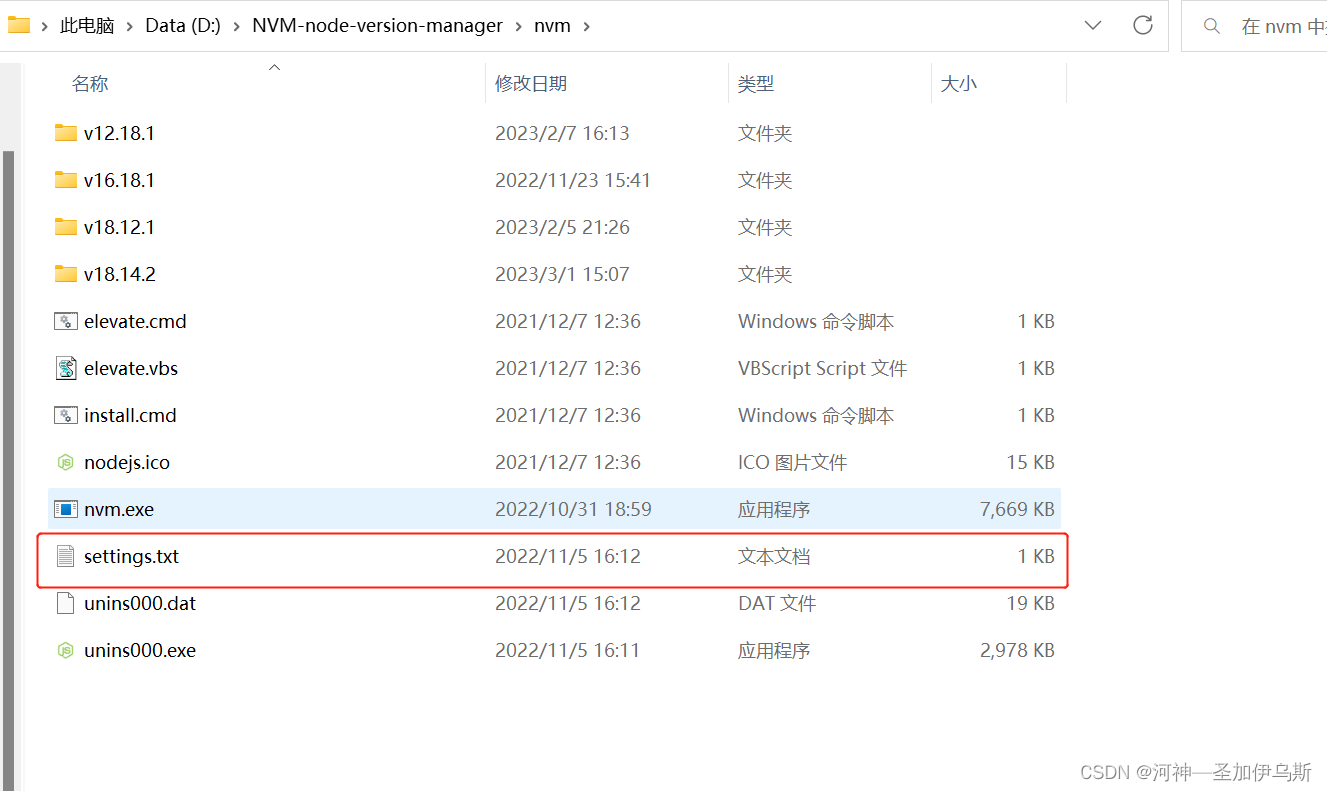Navigate to 此电脑 in breadcrumb
The image size is (1327, 791).
coord(87,26)
